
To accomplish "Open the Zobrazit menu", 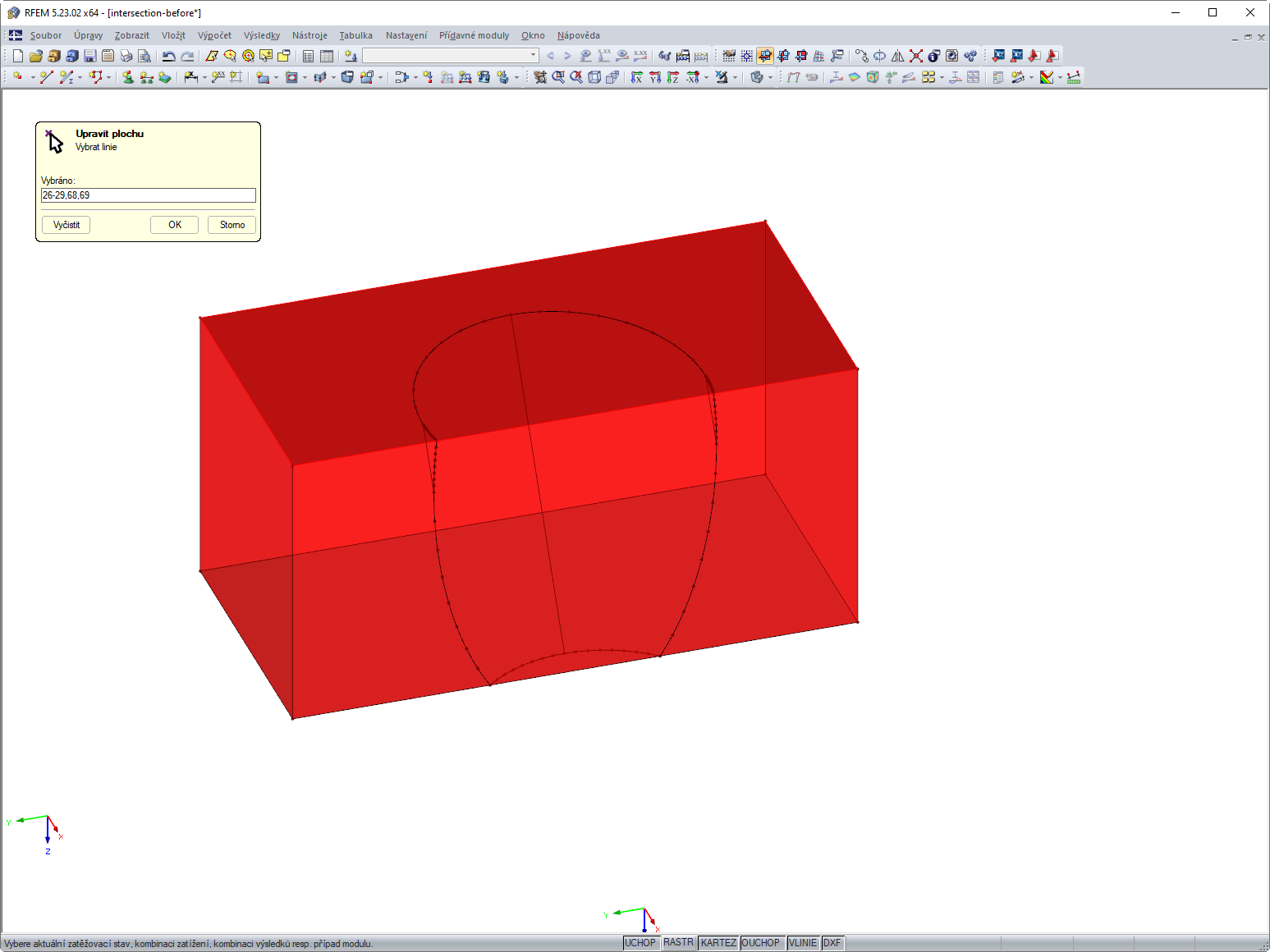I will click(132, 35).
